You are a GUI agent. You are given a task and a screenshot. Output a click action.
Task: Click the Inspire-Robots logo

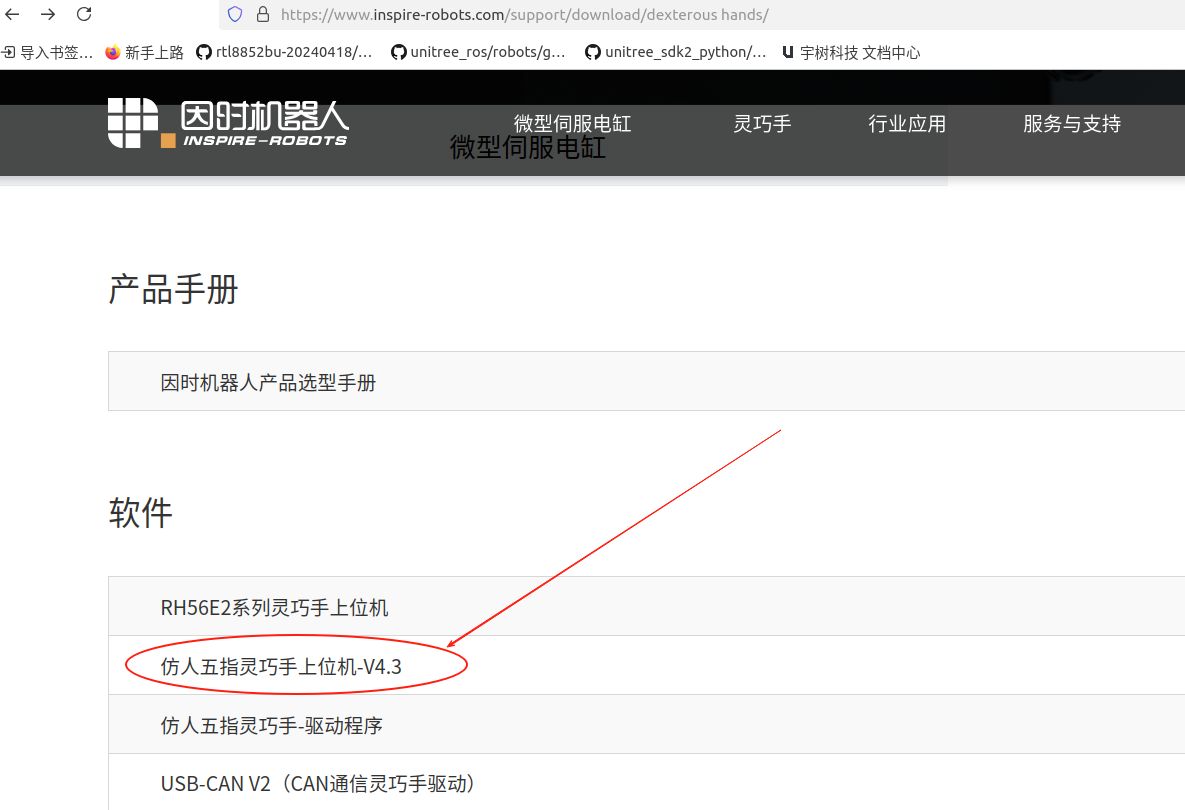[x=227, y=123]
